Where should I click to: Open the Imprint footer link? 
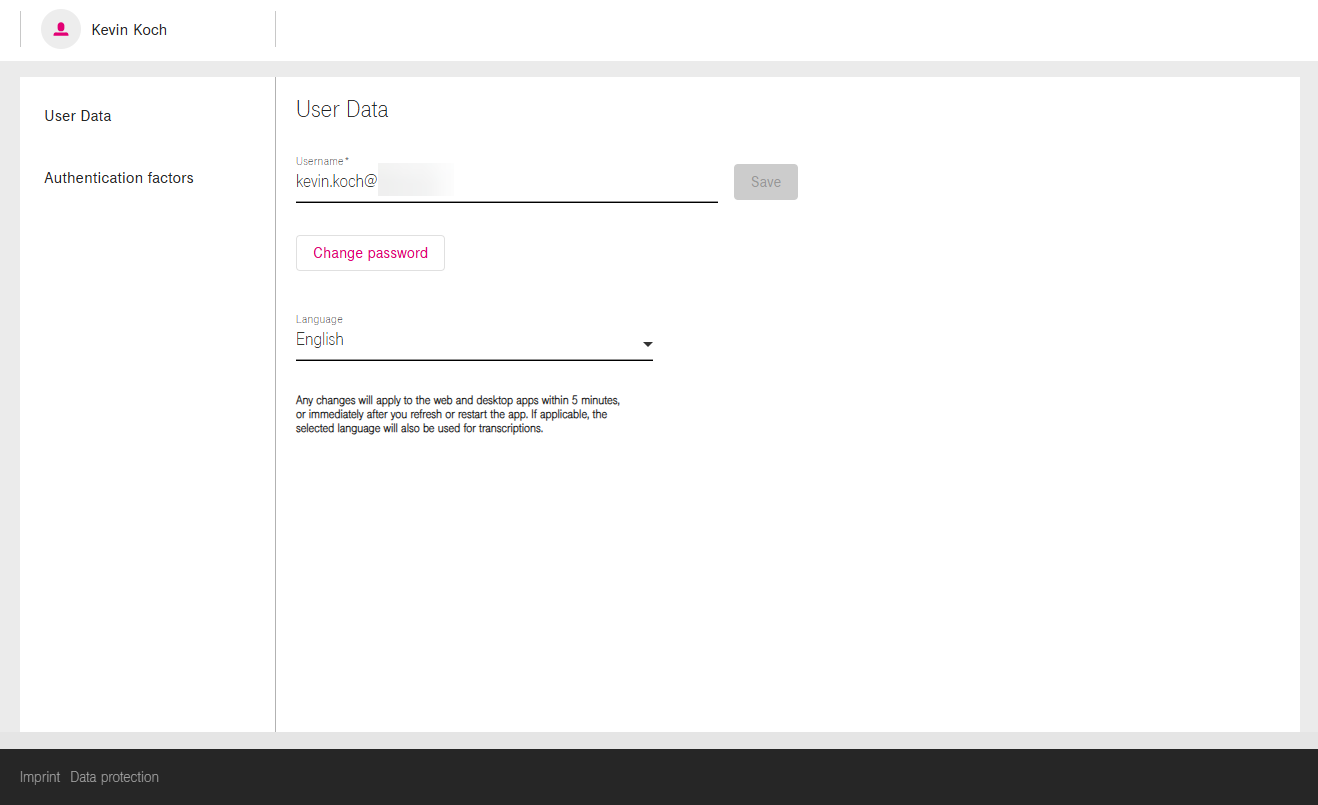click(x=40, y=777)
